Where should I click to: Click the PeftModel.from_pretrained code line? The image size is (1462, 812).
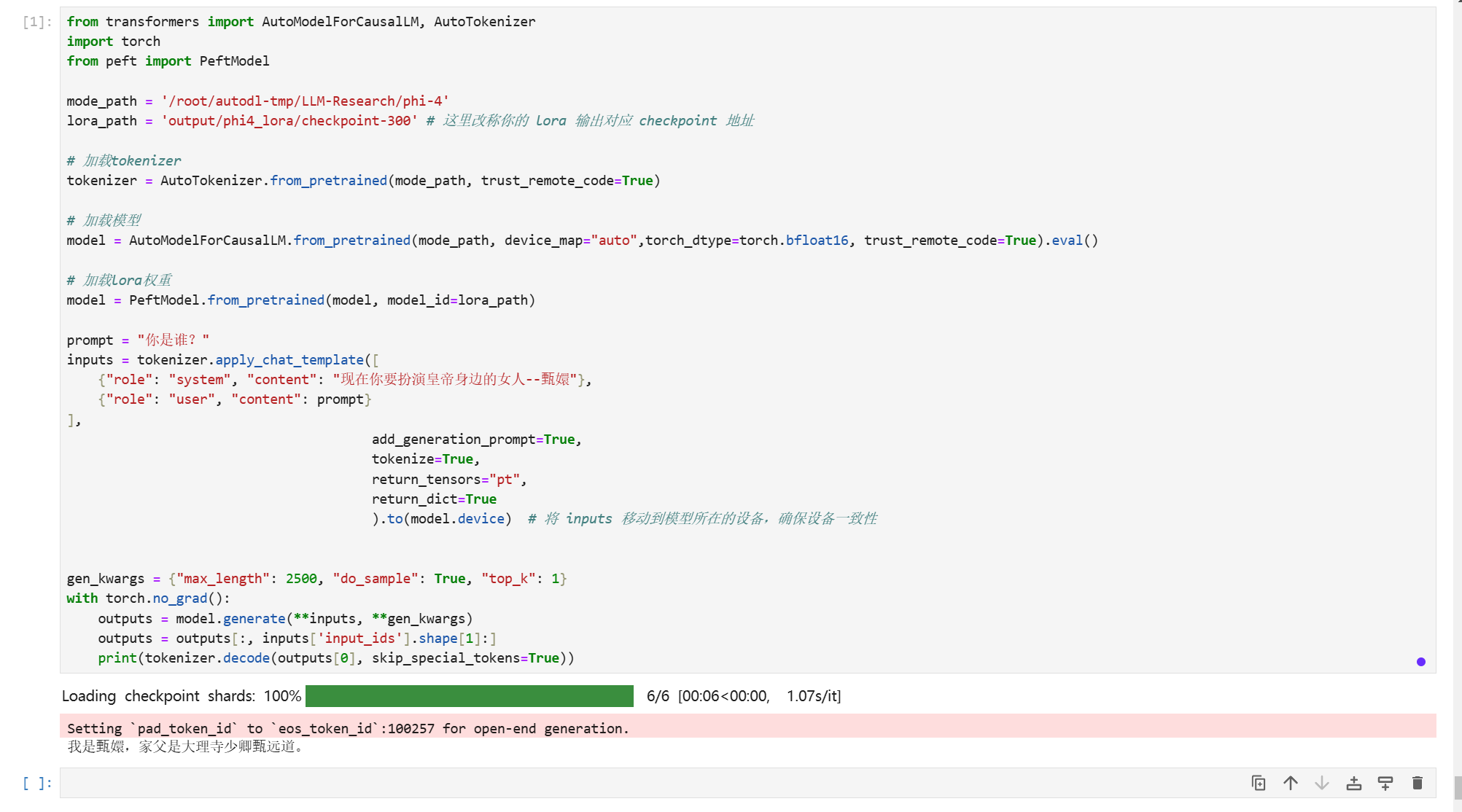pyautogui.click(x=300, y=300)
